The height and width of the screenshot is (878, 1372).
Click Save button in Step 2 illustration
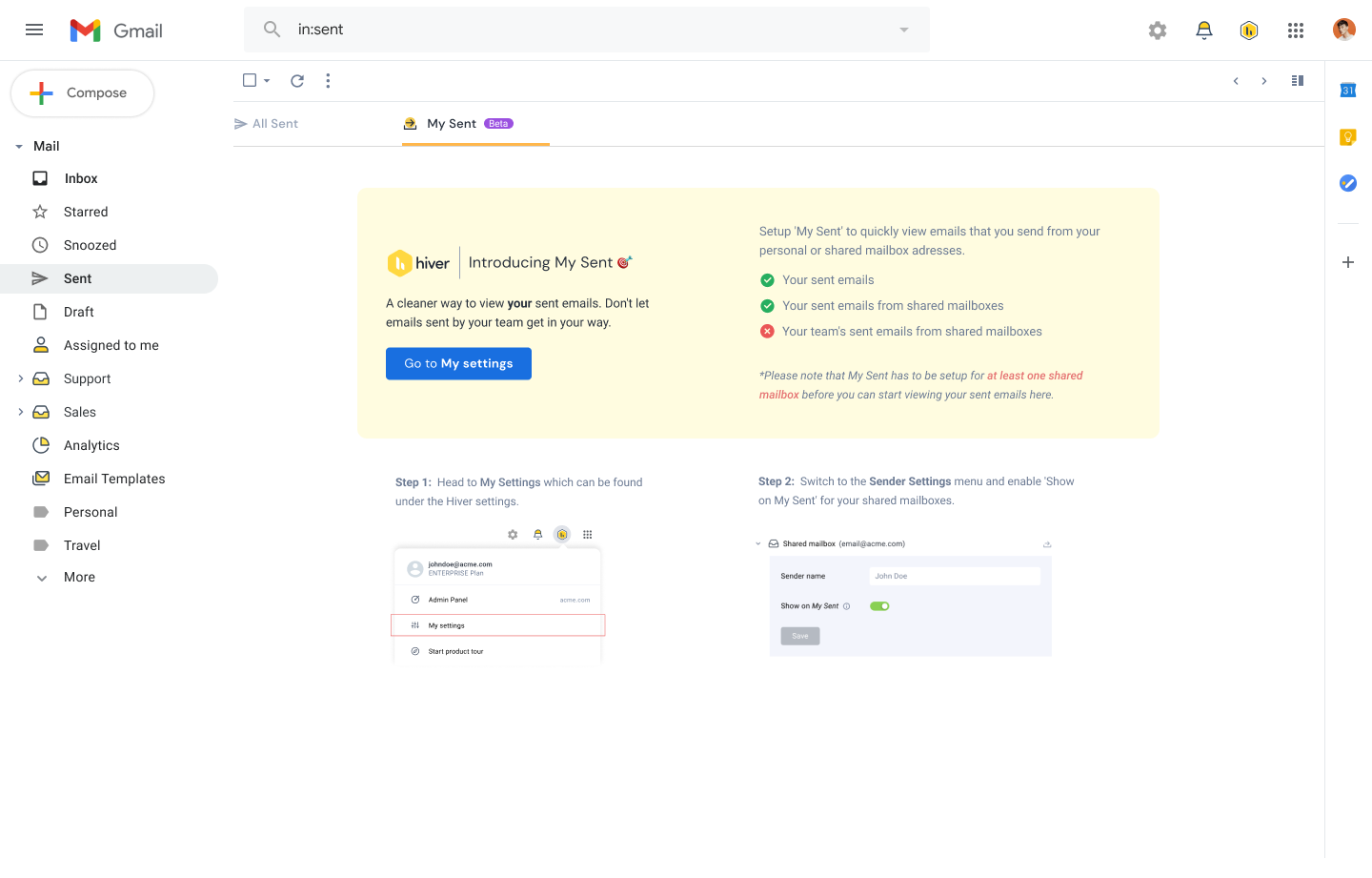pyautogui.click(x=800, y=636)
